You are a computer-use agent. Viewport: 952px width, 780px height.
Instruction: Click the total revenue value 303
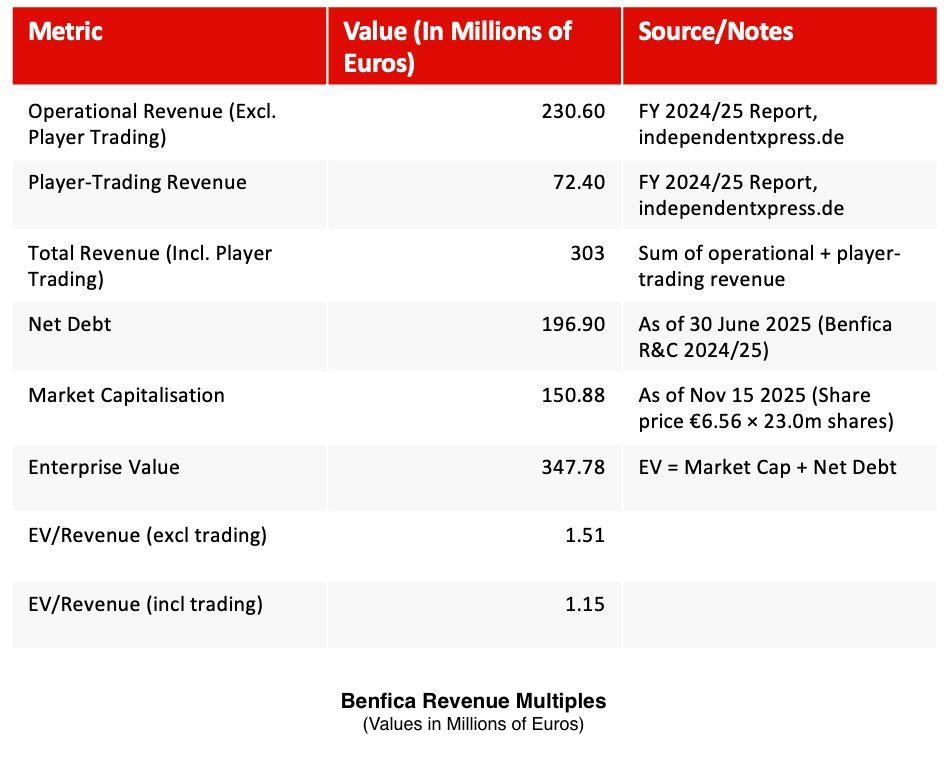[587, 254]
